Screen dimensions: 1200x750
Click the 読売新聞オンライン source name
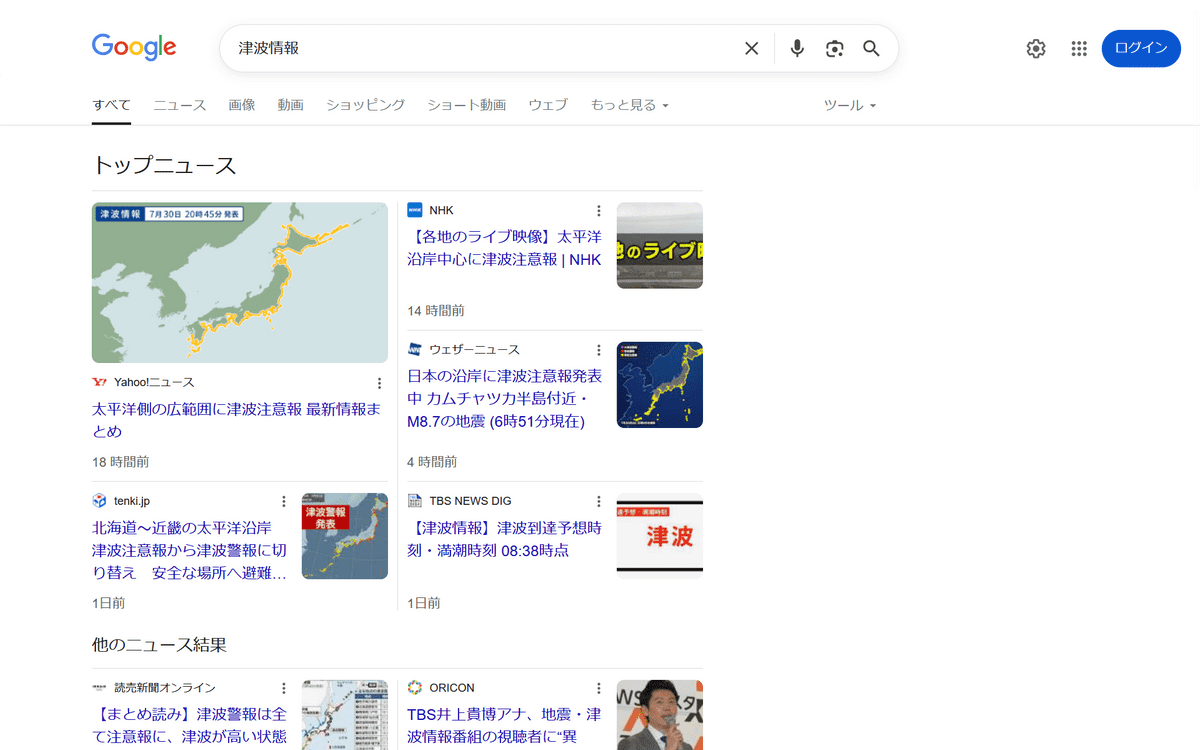pos(164,688)
